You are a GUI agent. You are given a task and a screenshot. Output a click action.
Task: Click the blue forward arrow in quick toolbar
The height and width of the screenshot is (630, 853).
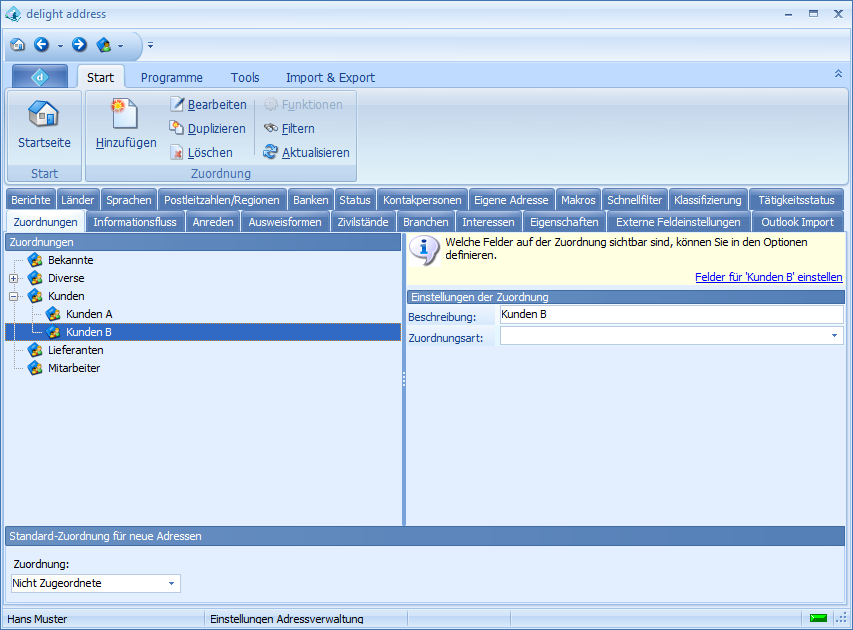[x=79, y=45]
